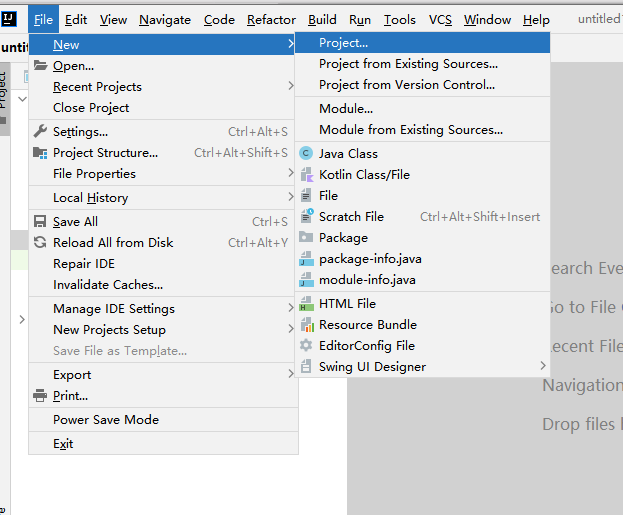Screen dimensions: 623x515
Task: Click the EditorConfig File icon
Action: point(306,346)
